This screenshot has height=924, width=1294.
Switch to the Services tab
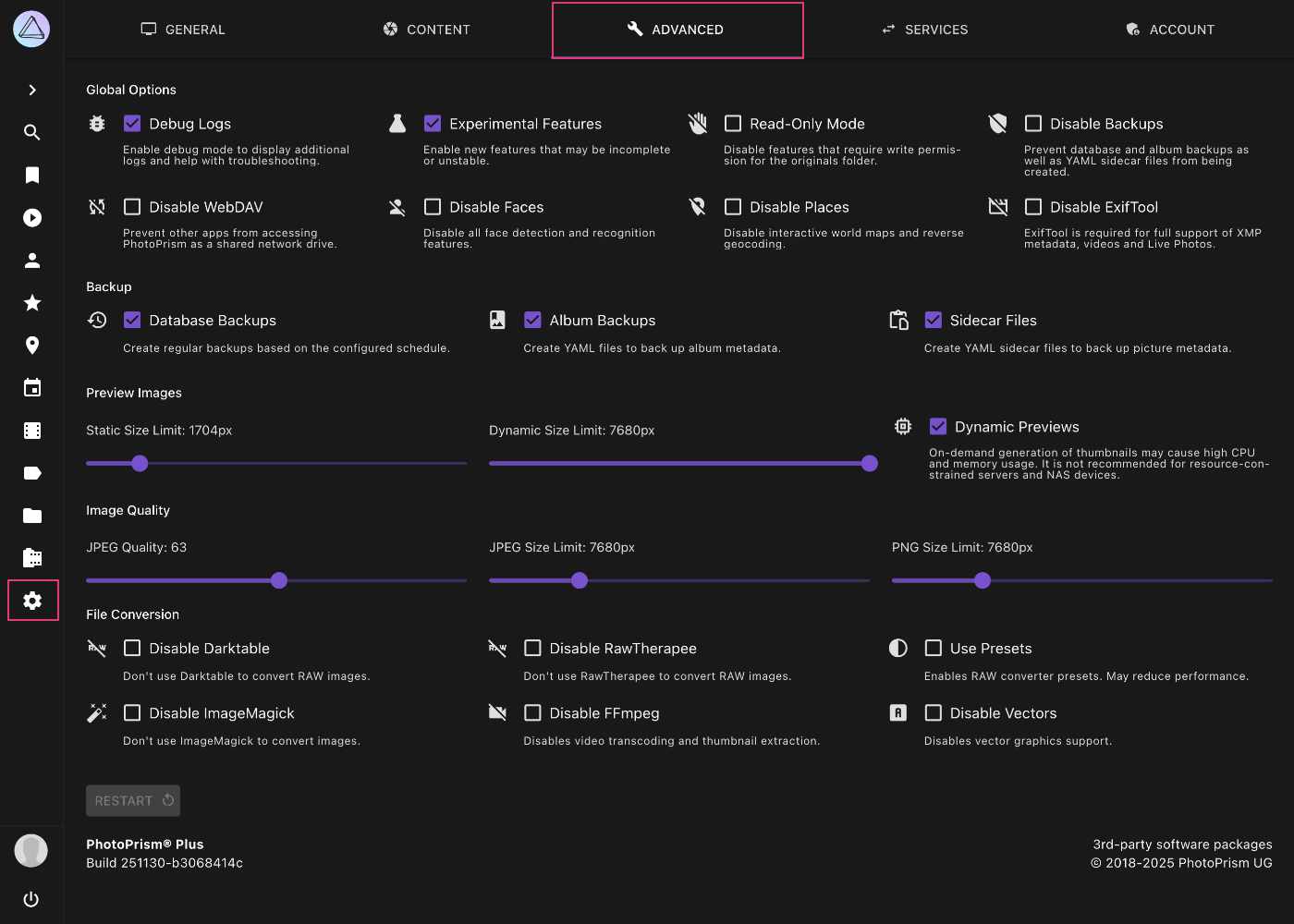click(924, 30)
